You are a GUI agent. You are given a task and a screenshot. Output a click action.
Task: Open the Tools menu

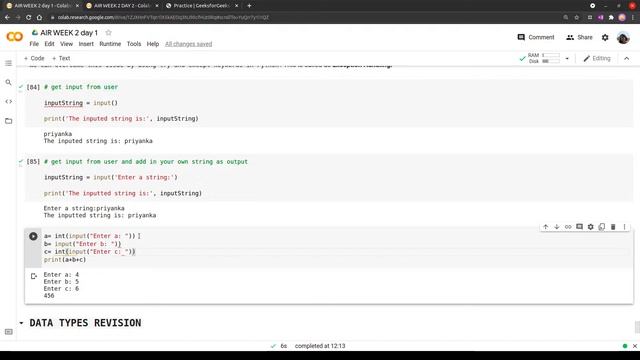[134, 44]
